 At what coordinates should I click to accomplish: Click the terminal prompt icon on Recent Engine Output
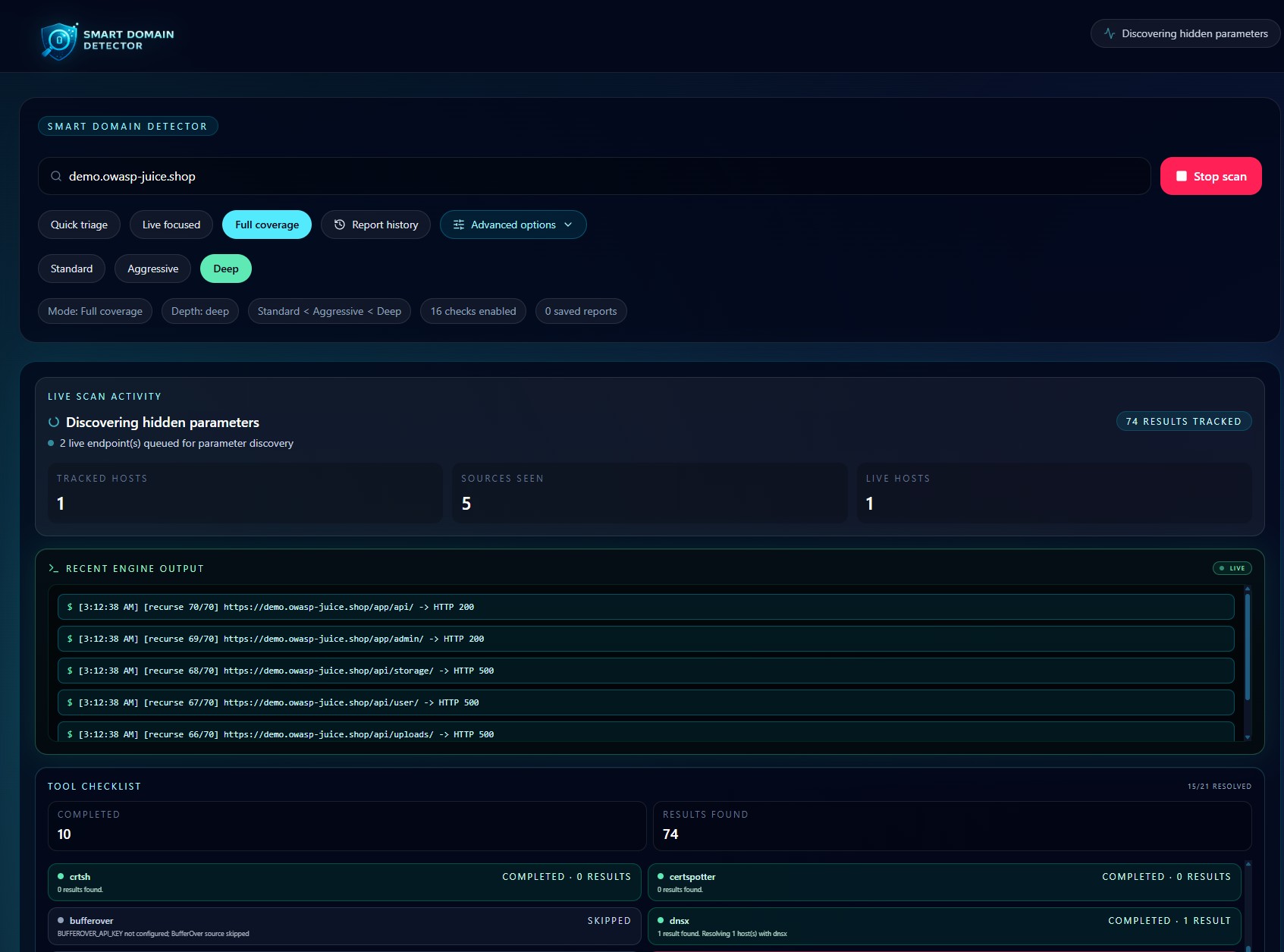(x=53, y=567)
